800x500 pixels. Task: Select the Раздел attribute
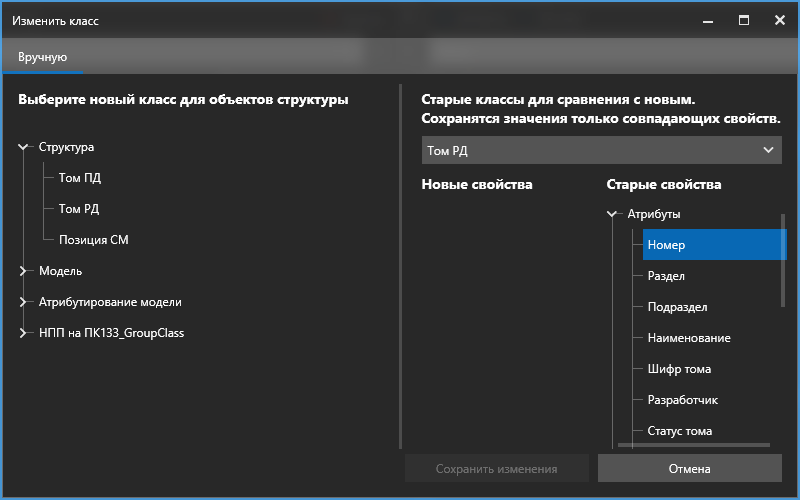point(666,276)
